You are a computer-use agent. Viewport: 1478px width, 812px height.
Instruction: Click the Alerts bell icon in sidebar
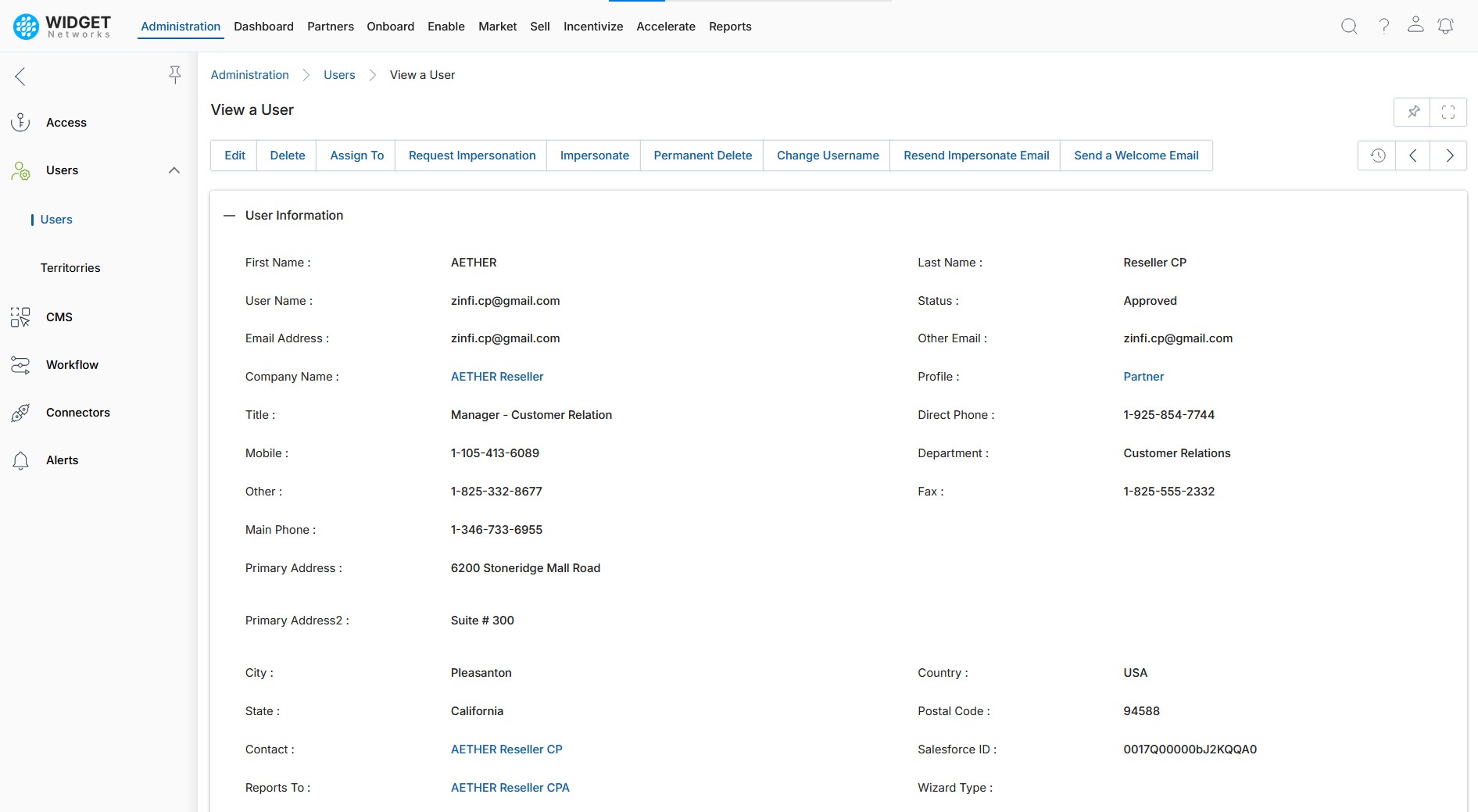coord(20,460)
